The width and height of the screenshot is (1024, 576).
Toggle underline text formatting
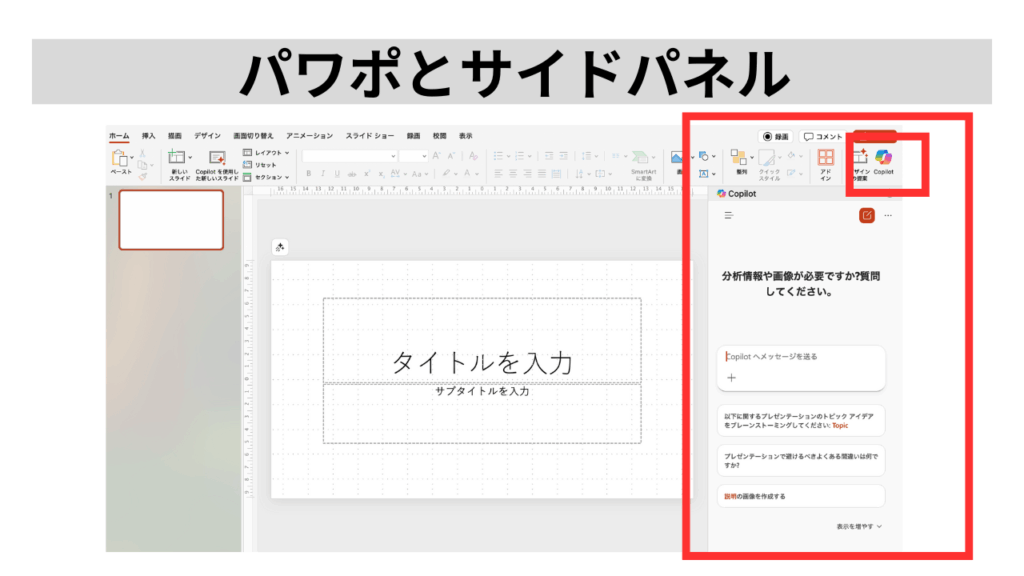tap(337, 173)
